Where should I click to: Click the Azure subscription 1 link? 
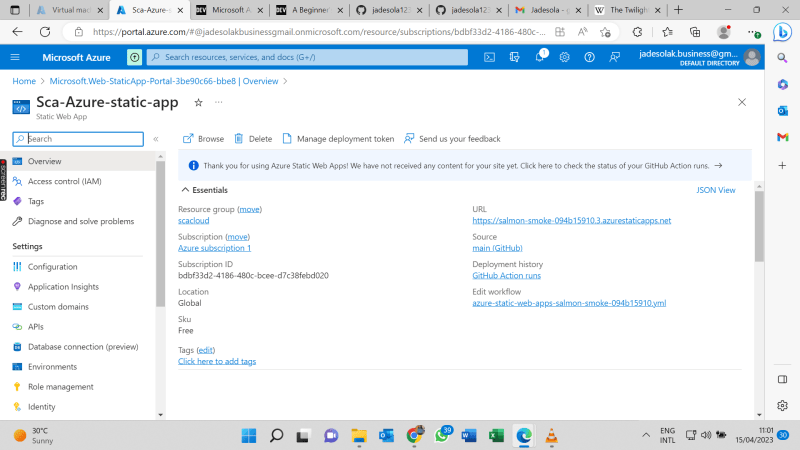pos(214,248)
